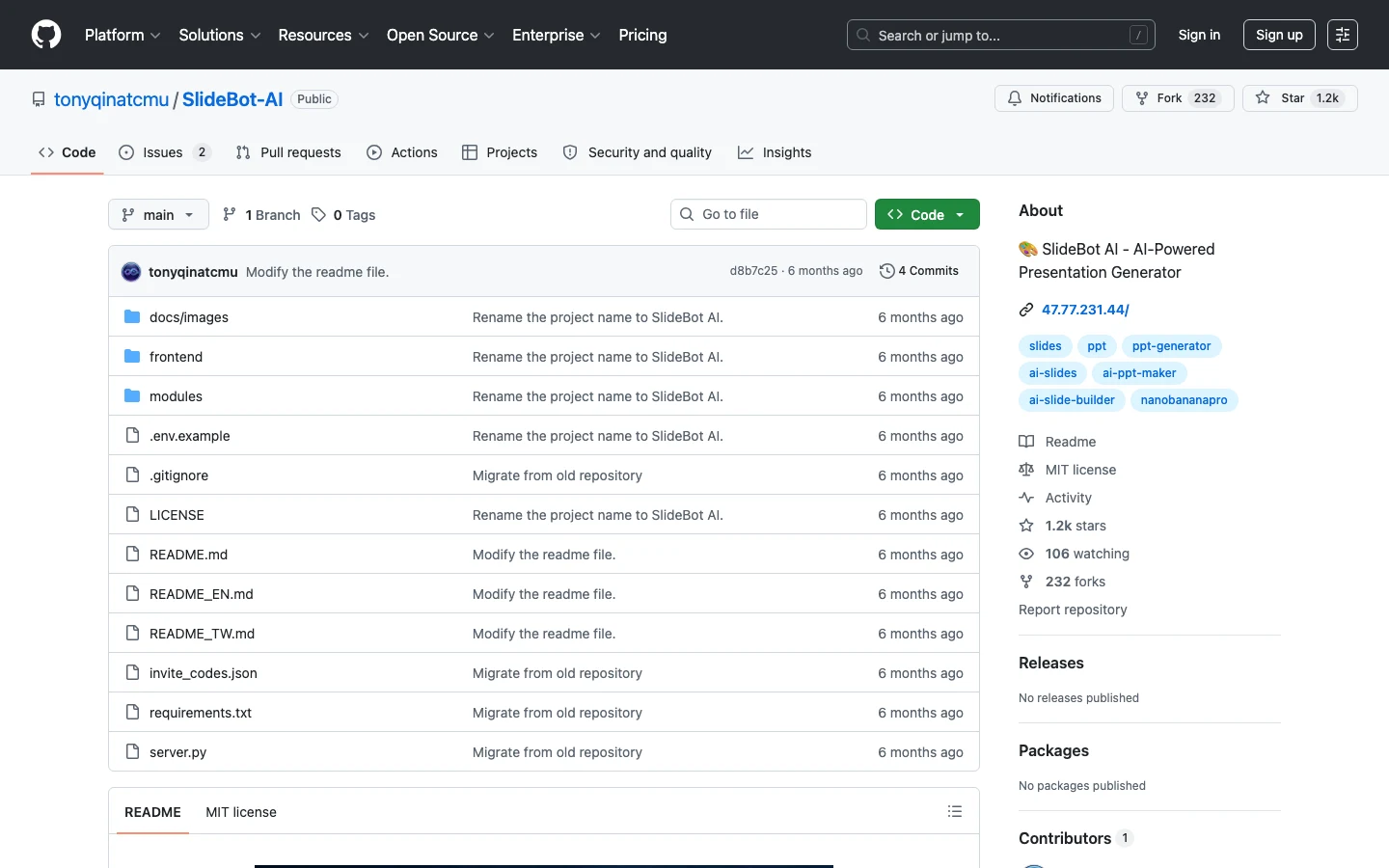Open the commit history clock icon
1389x868 pixels.
pos(887,271)
